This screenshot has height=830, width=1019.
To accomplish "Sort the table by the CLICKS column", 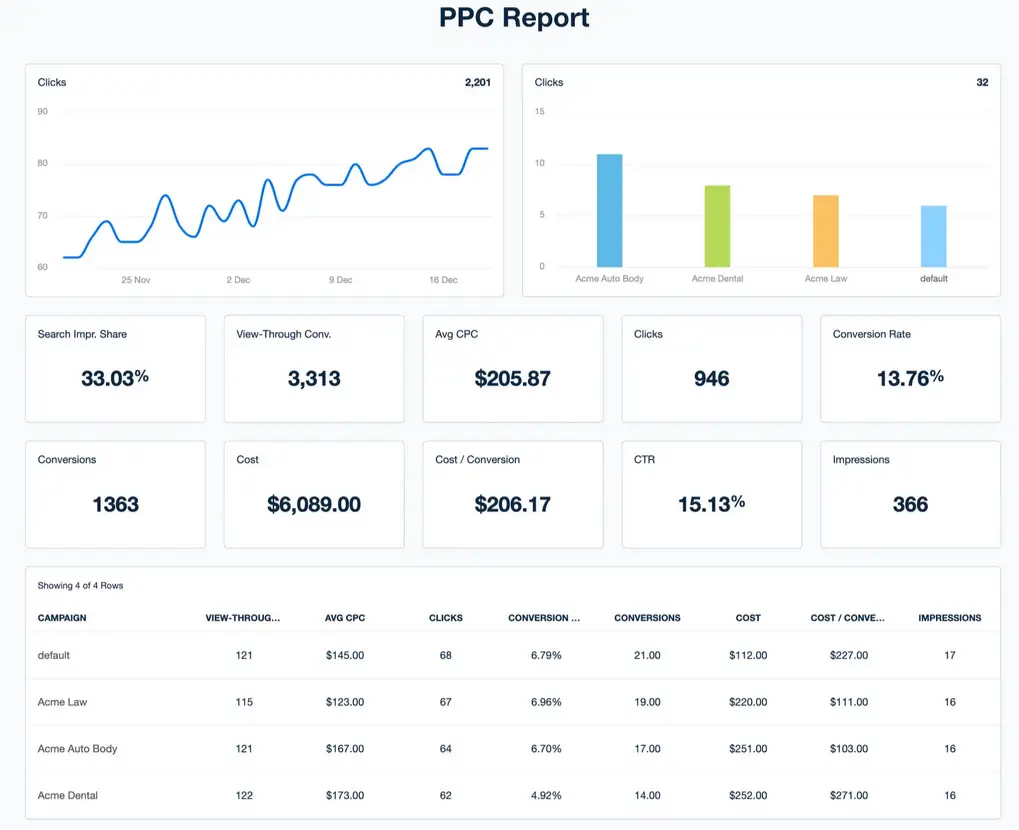I will coord(446,617).
